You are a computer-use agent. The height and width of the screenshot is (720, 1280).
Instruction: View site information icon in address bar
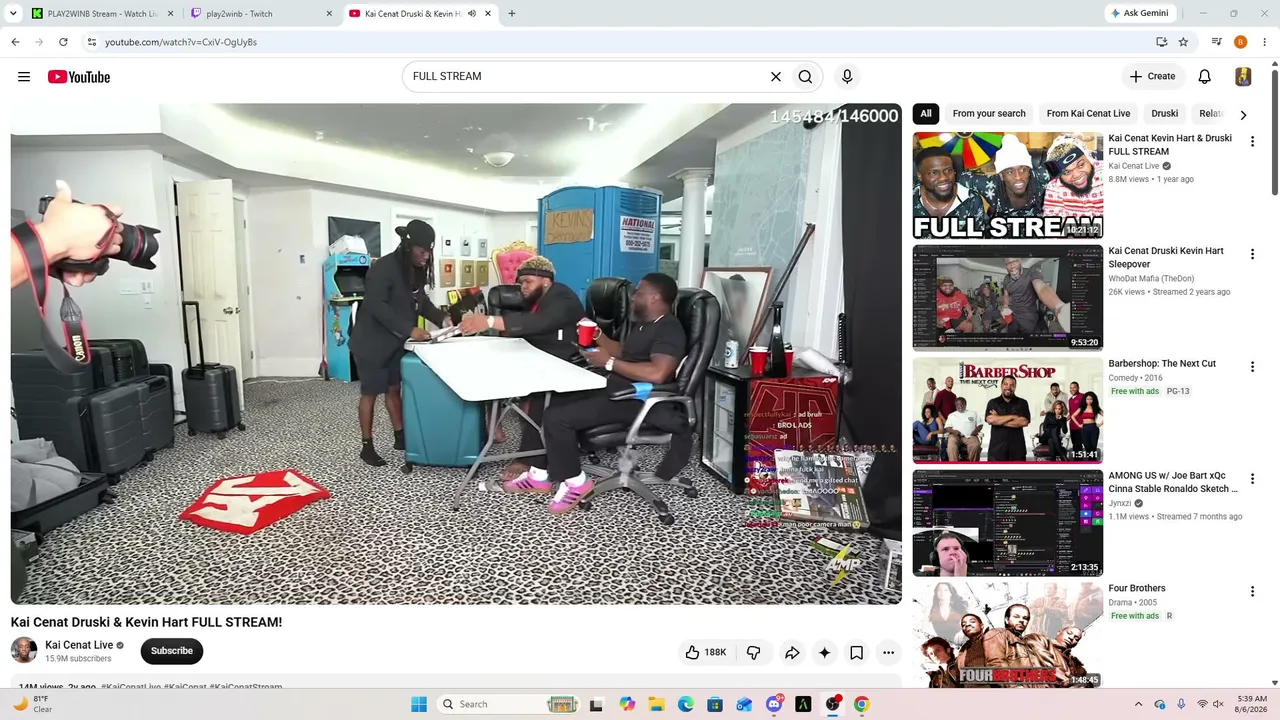coord(91,42)
